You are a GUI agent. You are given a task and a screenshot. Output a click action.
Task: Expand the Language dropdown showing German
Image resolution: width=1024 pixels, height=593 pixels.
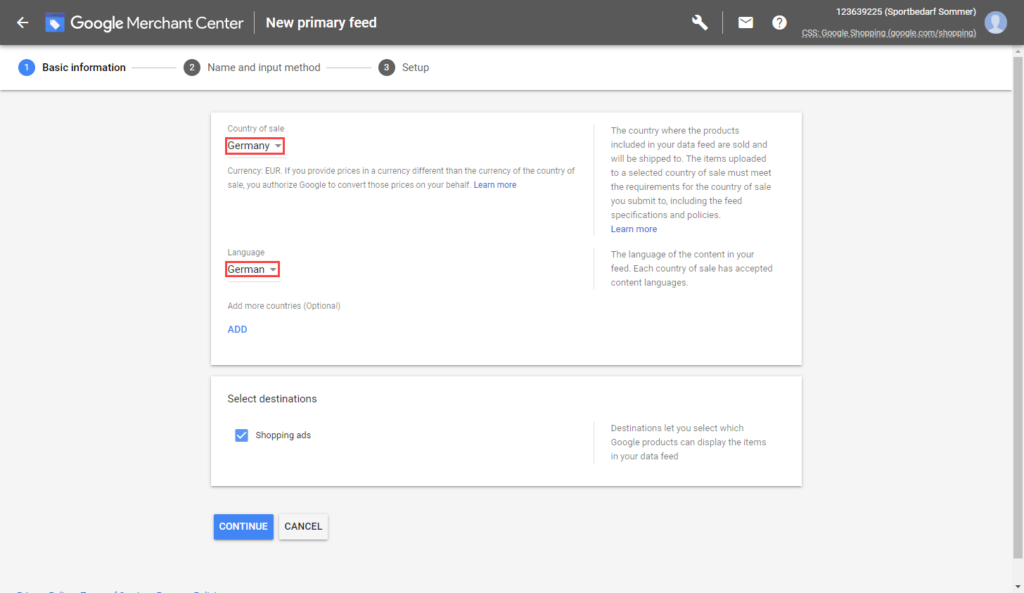pyautogui.click(x=252, y=269)
